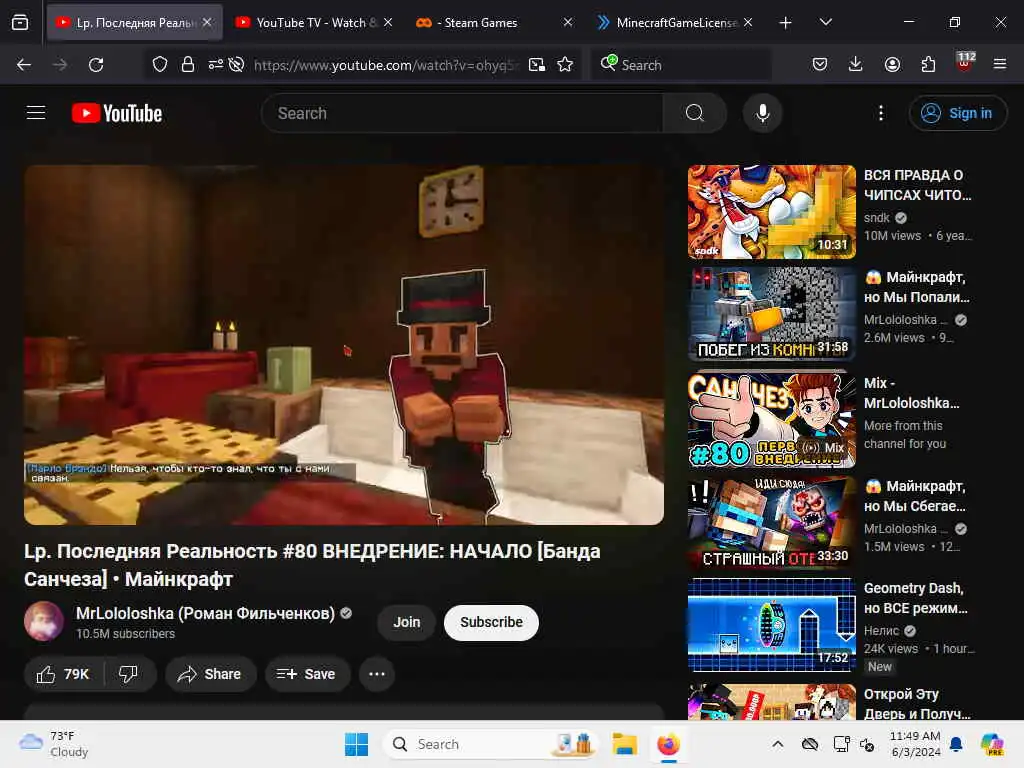Open YouTube guide hamburger menu
The width and height of the screenshot is (1024, 768).
[36, 113]
